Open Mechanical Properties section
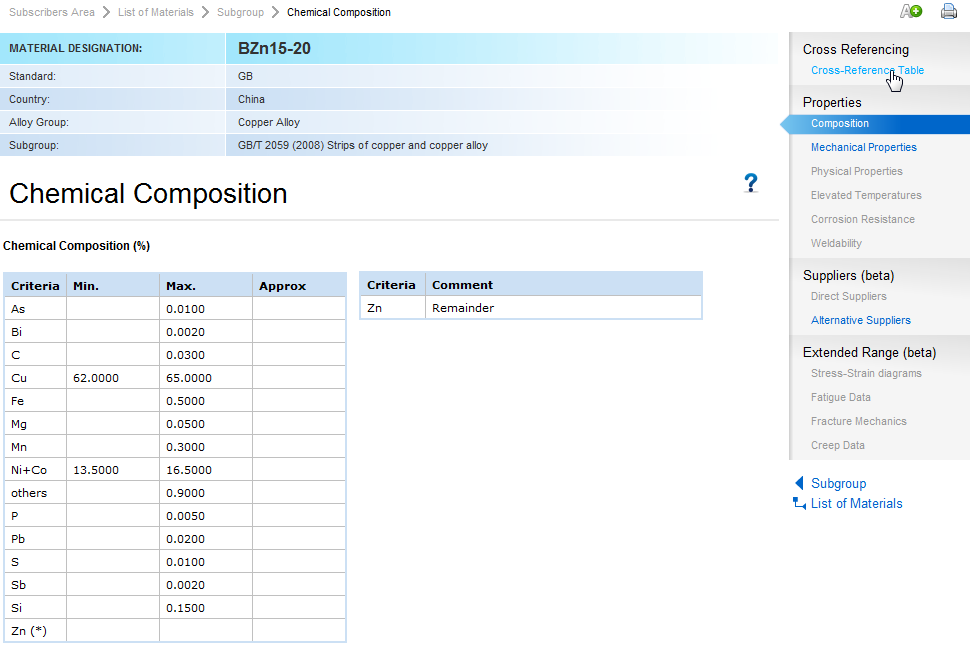This screenshot has height=647, width=970. (x=863, y=147)
